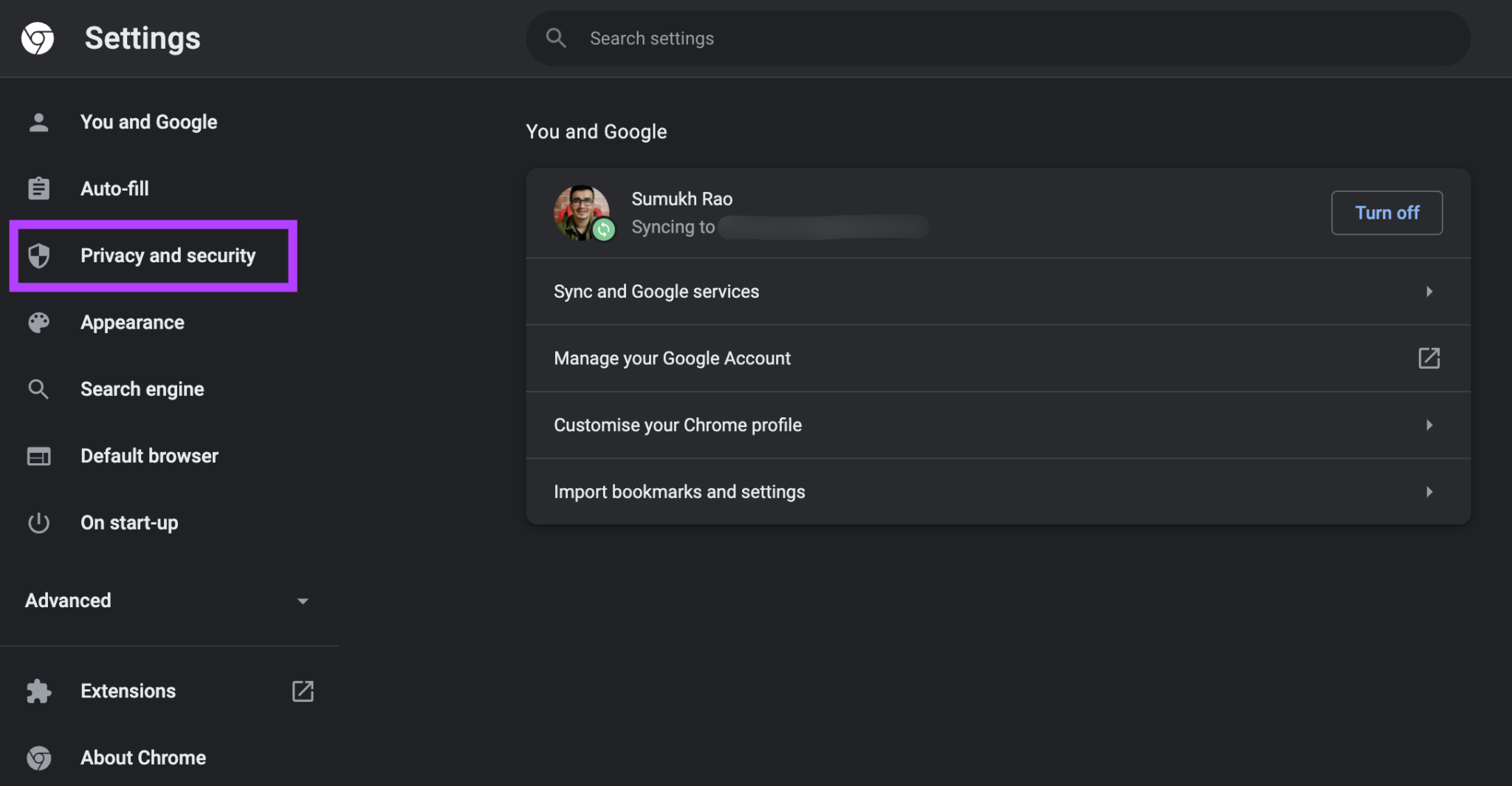Screen dimensions: 1512x786
Task: Click the On start-up power icon
Action: [x=38, y=523]
